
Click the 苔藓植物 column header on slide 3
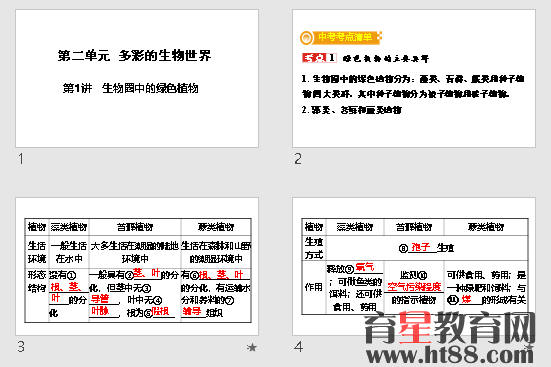135,227
